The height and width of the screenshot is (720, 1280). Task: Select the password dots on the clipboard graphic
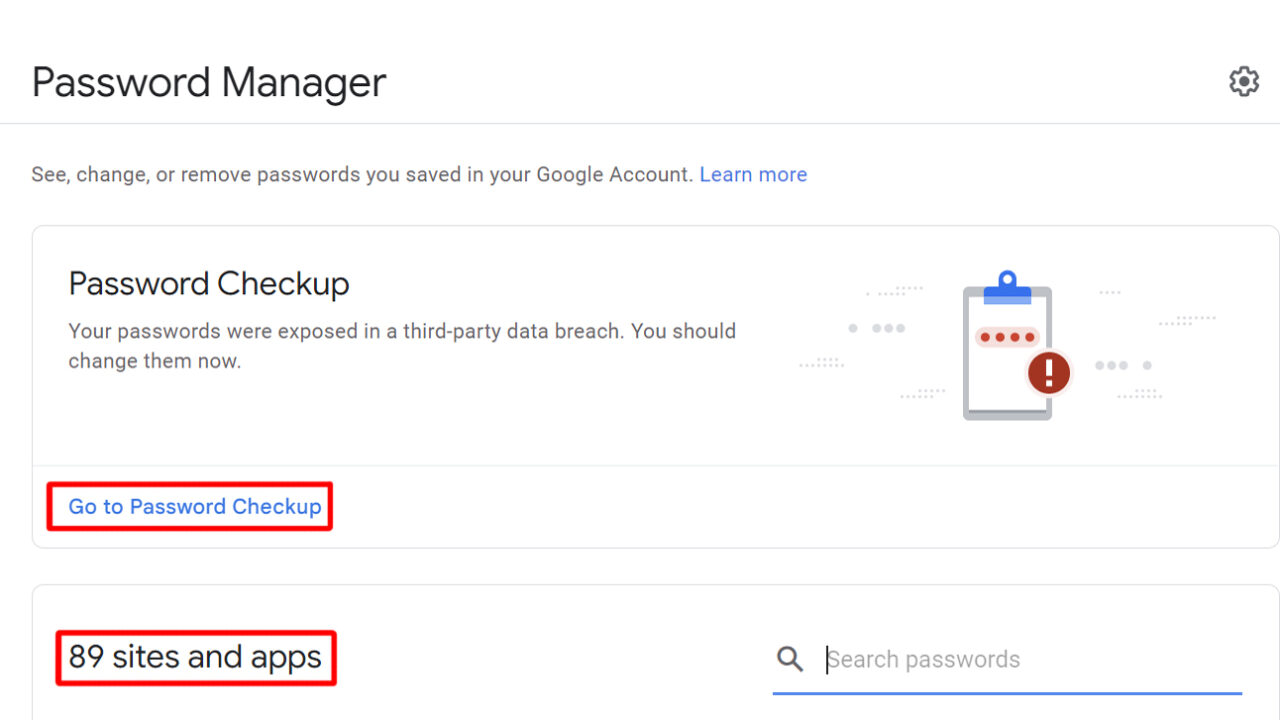point(1007,337)
